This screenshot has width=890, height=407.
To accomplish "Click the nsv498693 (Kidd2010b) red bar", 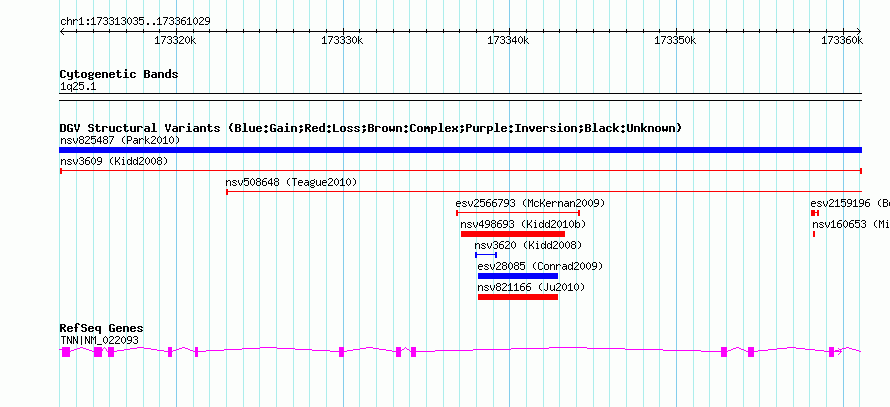I will pos(513,234).
